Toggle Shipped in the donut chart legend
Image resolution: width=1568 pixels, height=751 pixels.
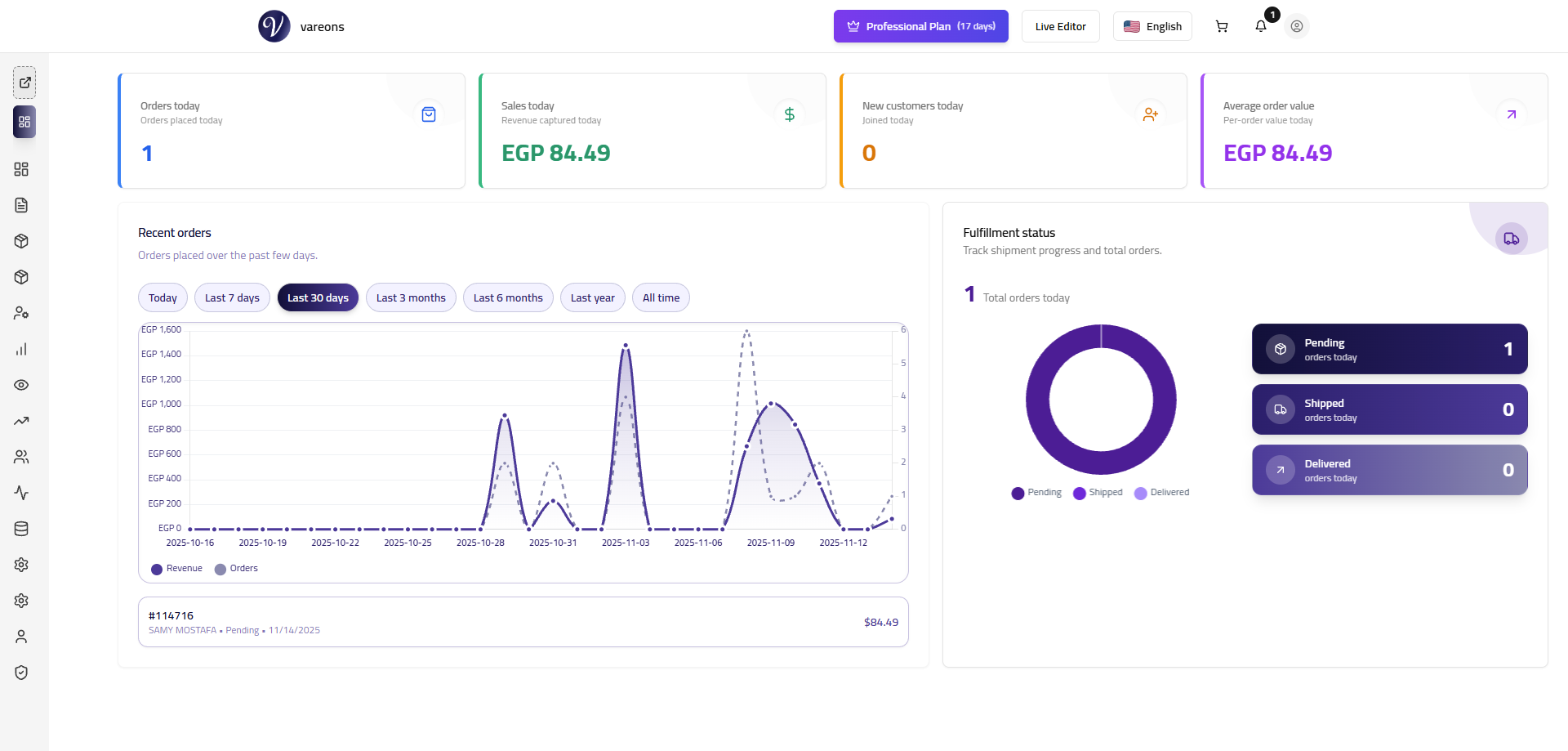pos(1098,492)
